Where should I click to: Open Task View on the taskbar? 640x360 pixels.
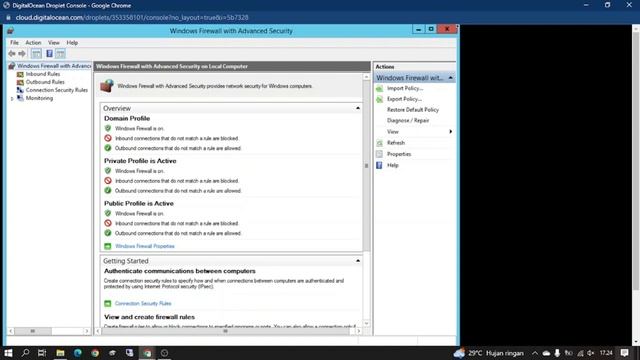point(42,353)
